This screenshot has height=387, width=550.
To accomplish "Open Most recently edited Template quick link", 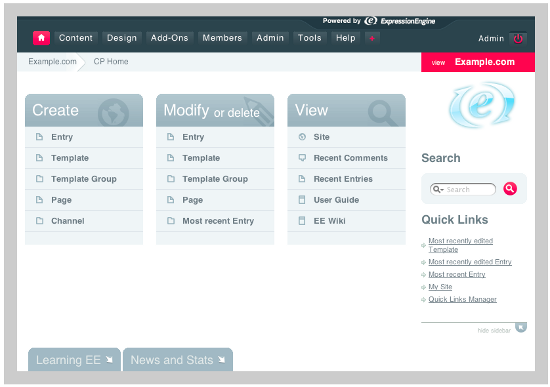I will coord(461,245).
